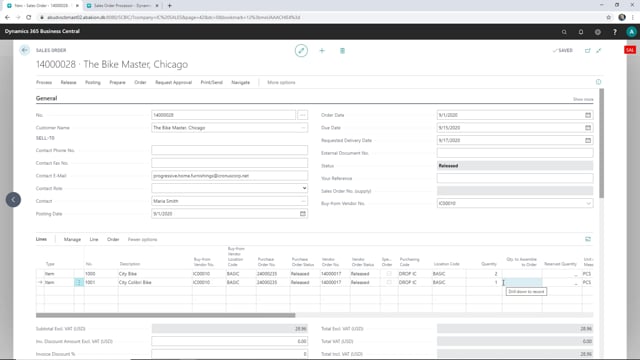Open the Posting menu

pyautogui.click(x=93, y=82)
